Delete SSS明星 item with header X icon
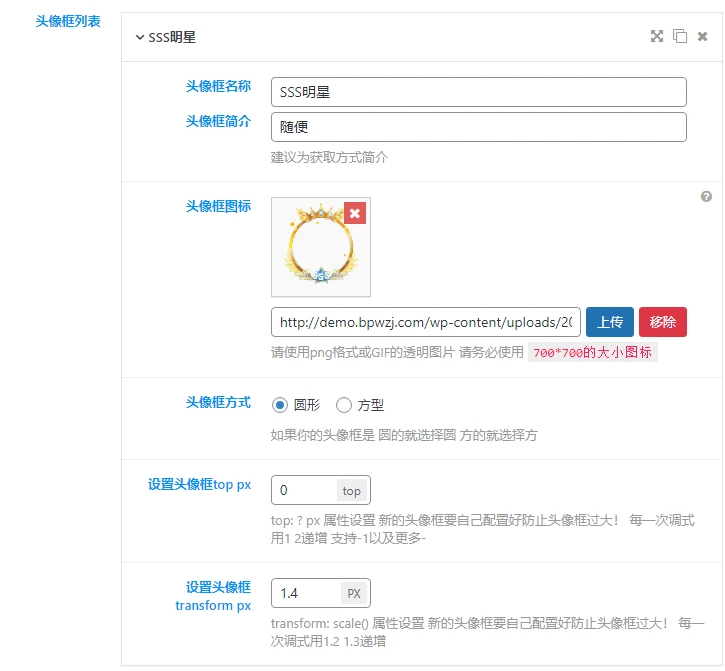This screenshot has height=671, width=725. tap(702, 36)
